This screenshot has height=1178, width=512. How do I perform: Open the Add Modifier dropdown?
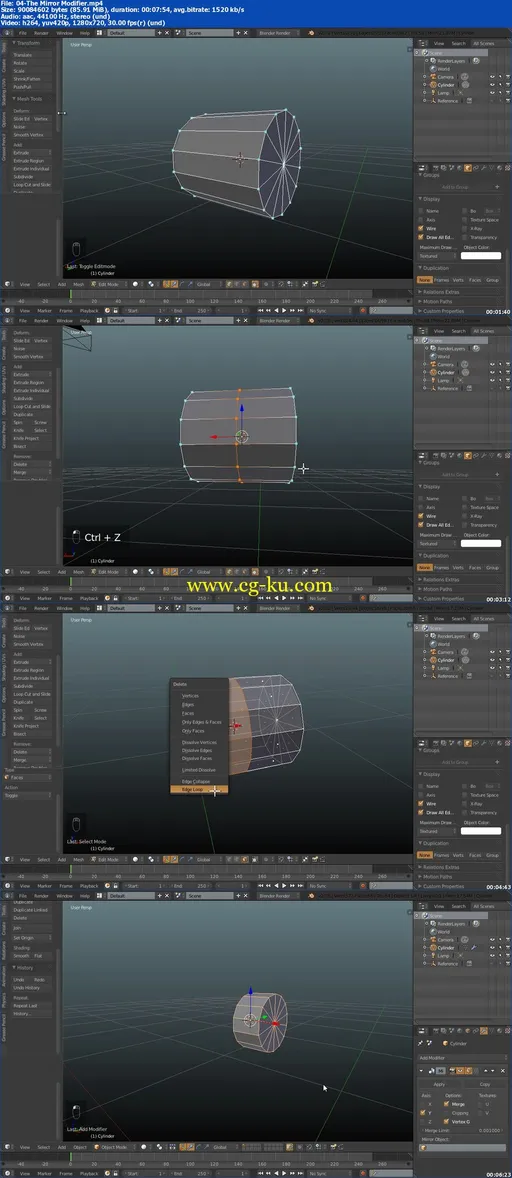point(463,1058)
